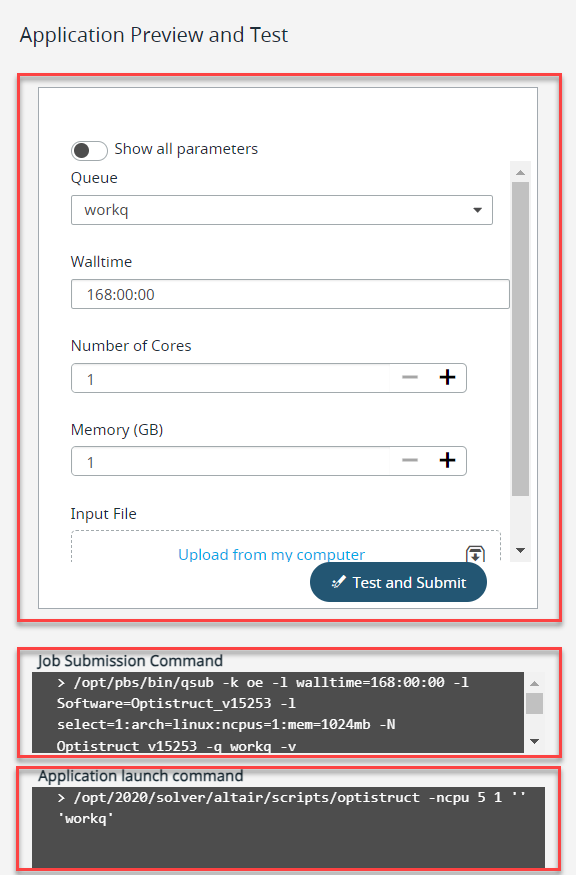Click the Walltime input field

290,294
